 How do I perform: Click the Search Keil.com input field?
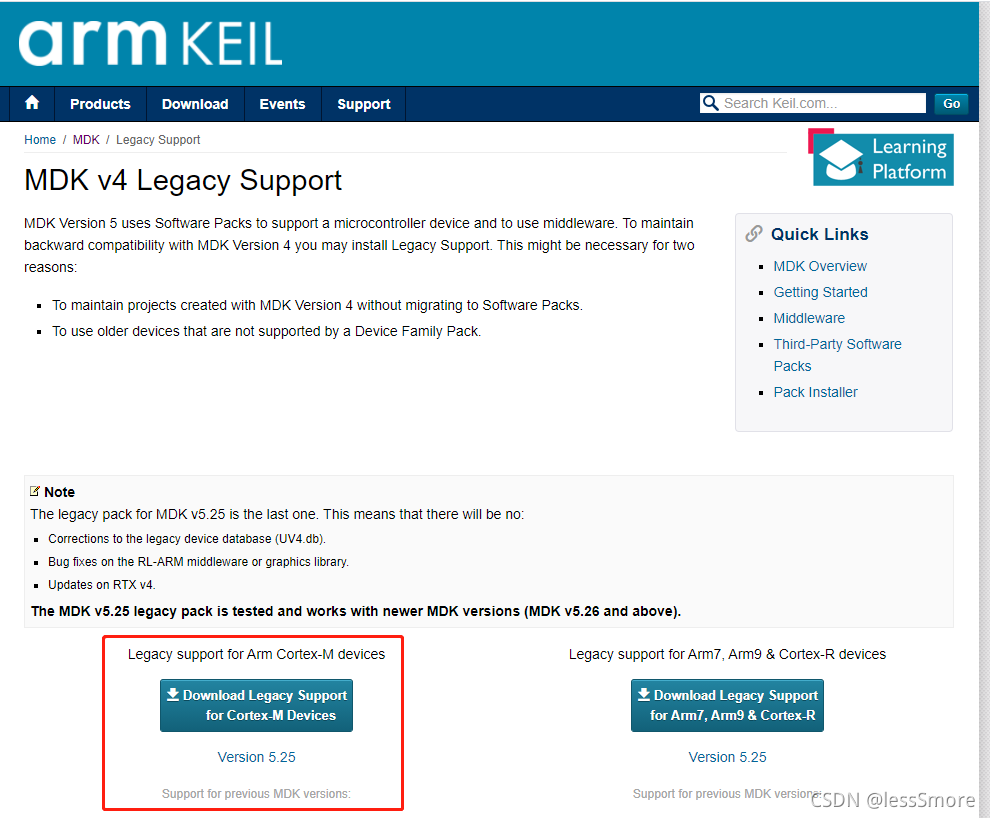[x=813, y=103]
